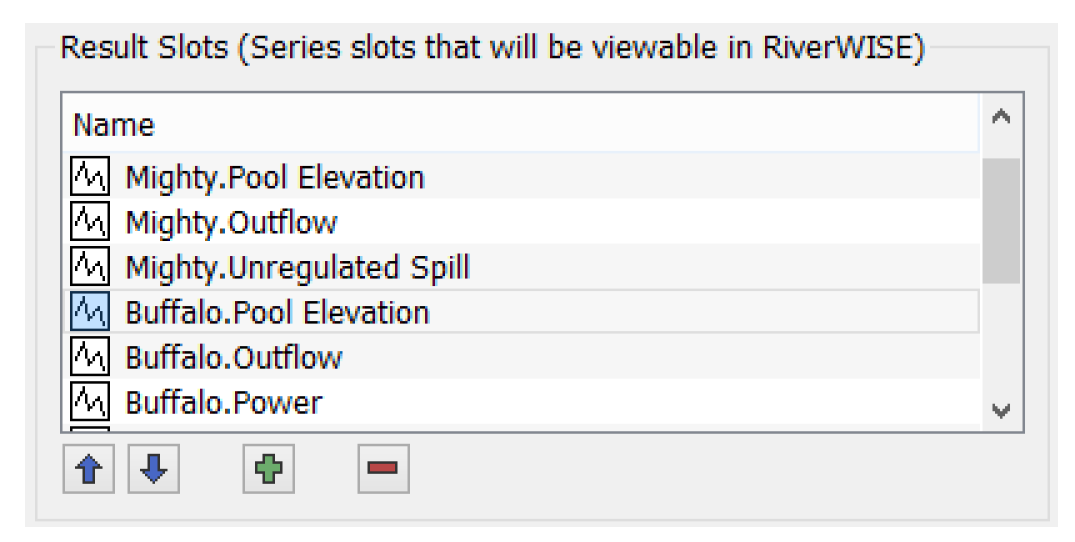Click the series slot icon beside Buffalo.Outflow

click(90, 358)
